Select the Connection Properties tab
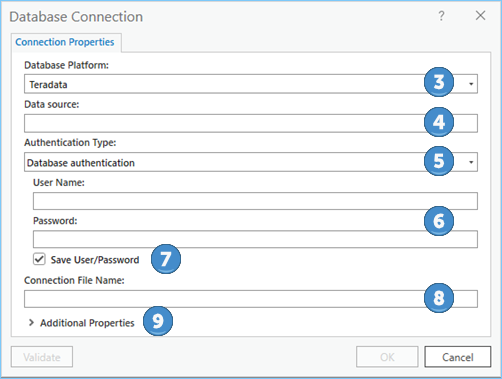Screen dimensions: 502x379 (x=65, y=42)
